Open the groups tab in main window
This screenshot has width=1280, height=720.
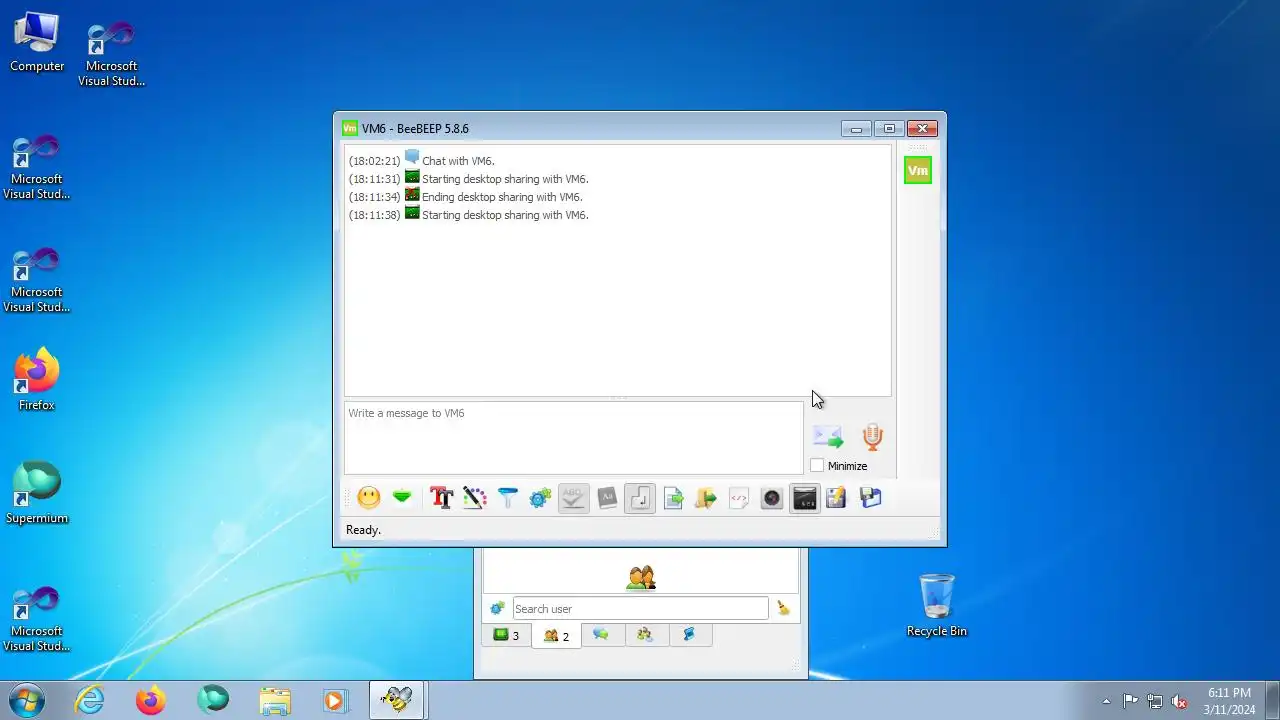[x=645, y=634]
